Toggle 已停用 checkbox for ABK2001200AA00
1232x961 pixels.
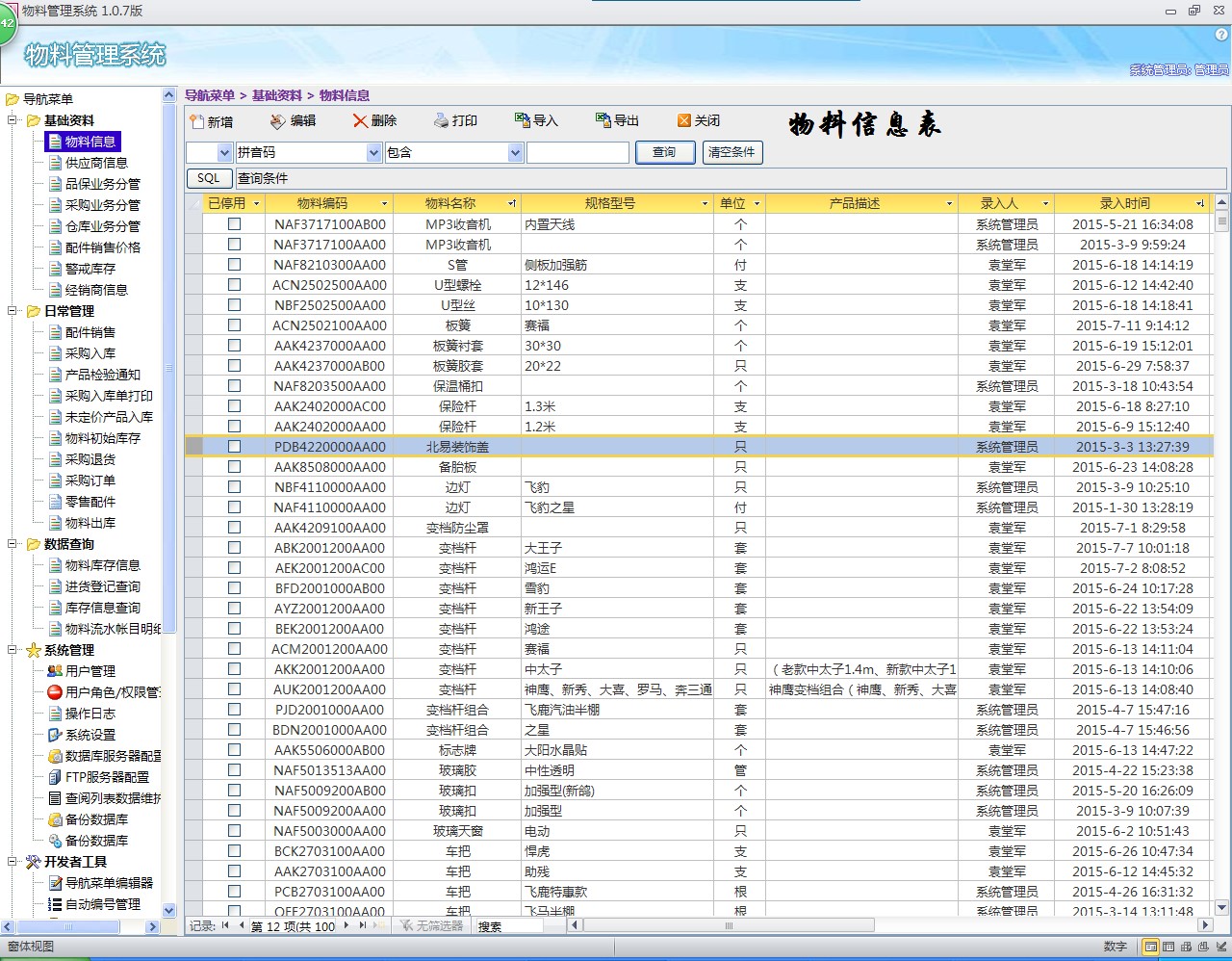234,547
